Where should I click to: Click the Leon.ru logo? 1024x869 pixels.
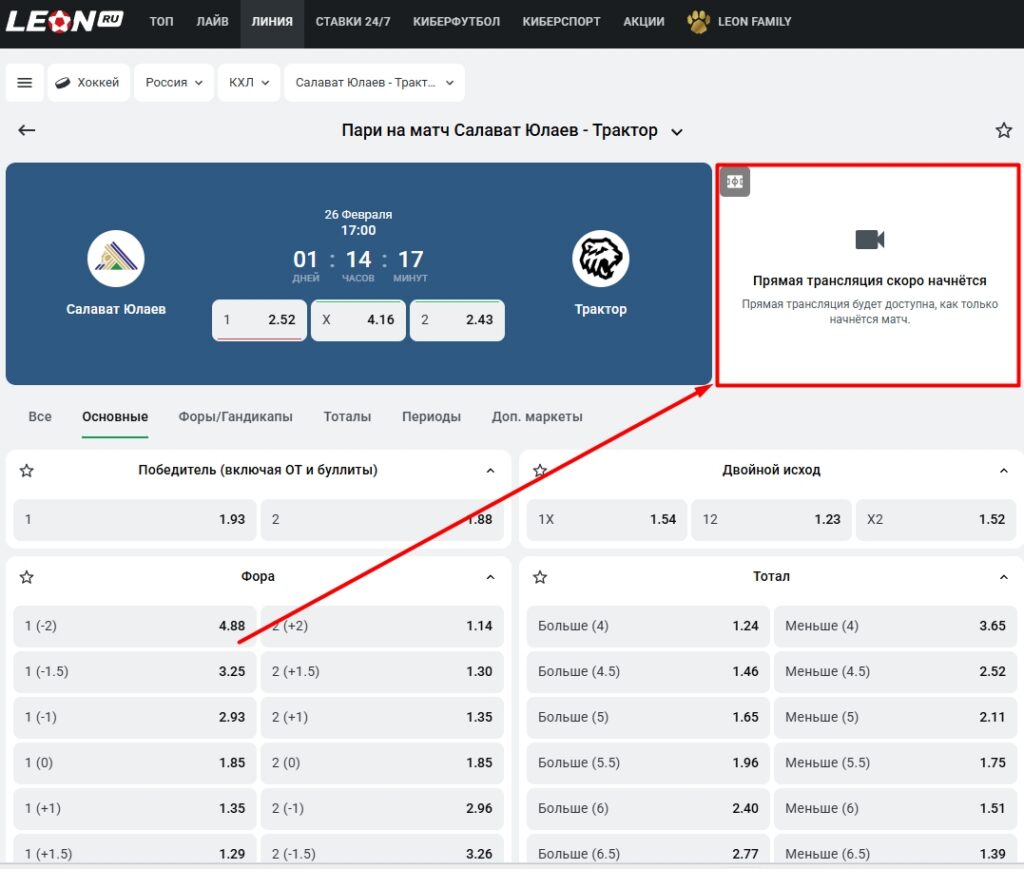tap(63, 21)
